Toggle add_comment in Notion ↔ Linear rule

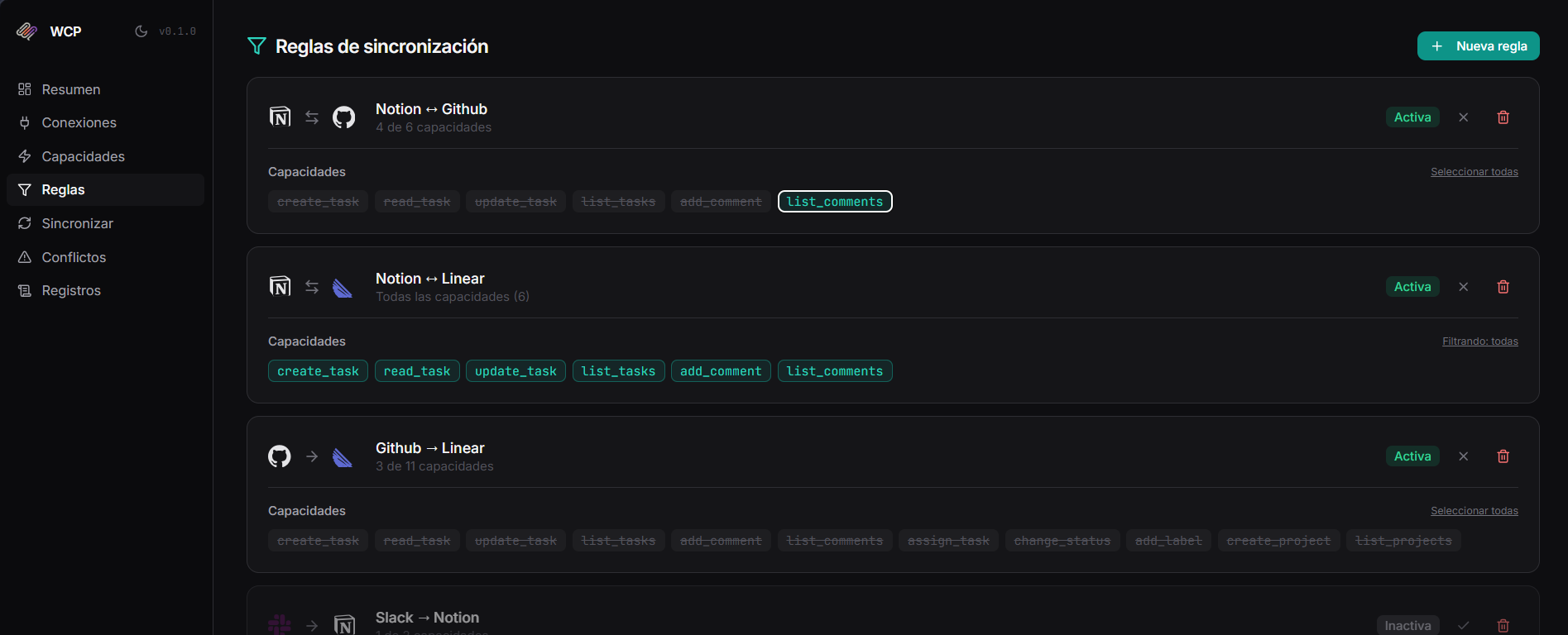point(721,371)
